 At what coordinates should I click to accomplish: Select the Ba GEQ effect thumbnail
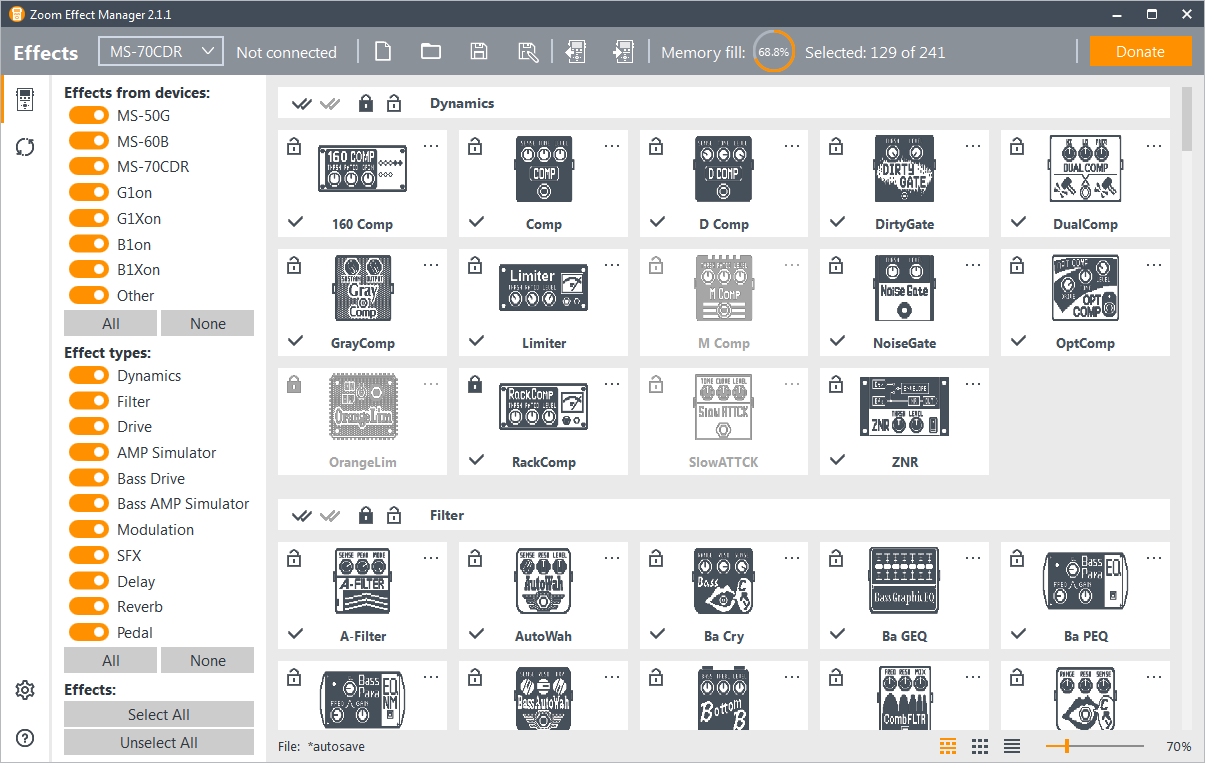coord(904,581)
